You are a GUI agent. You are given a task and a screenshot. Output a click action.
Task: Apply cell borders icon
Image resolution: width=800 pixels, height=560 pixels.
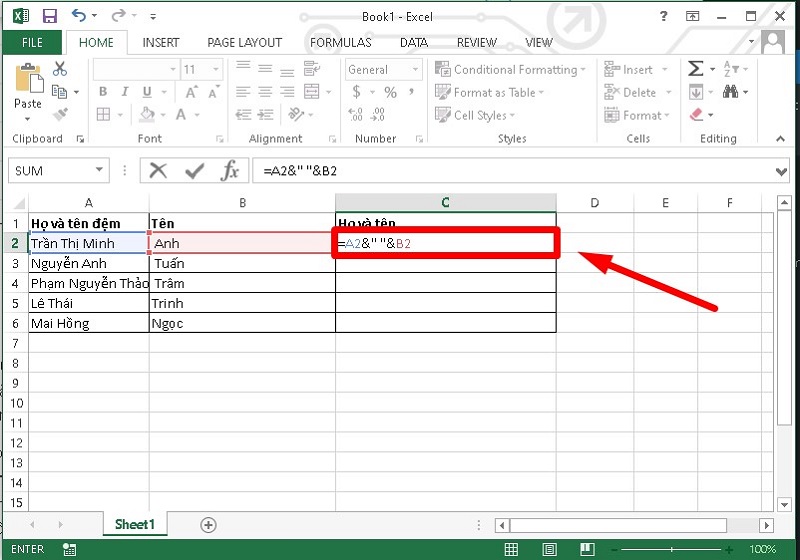click(x=104, y=114)
